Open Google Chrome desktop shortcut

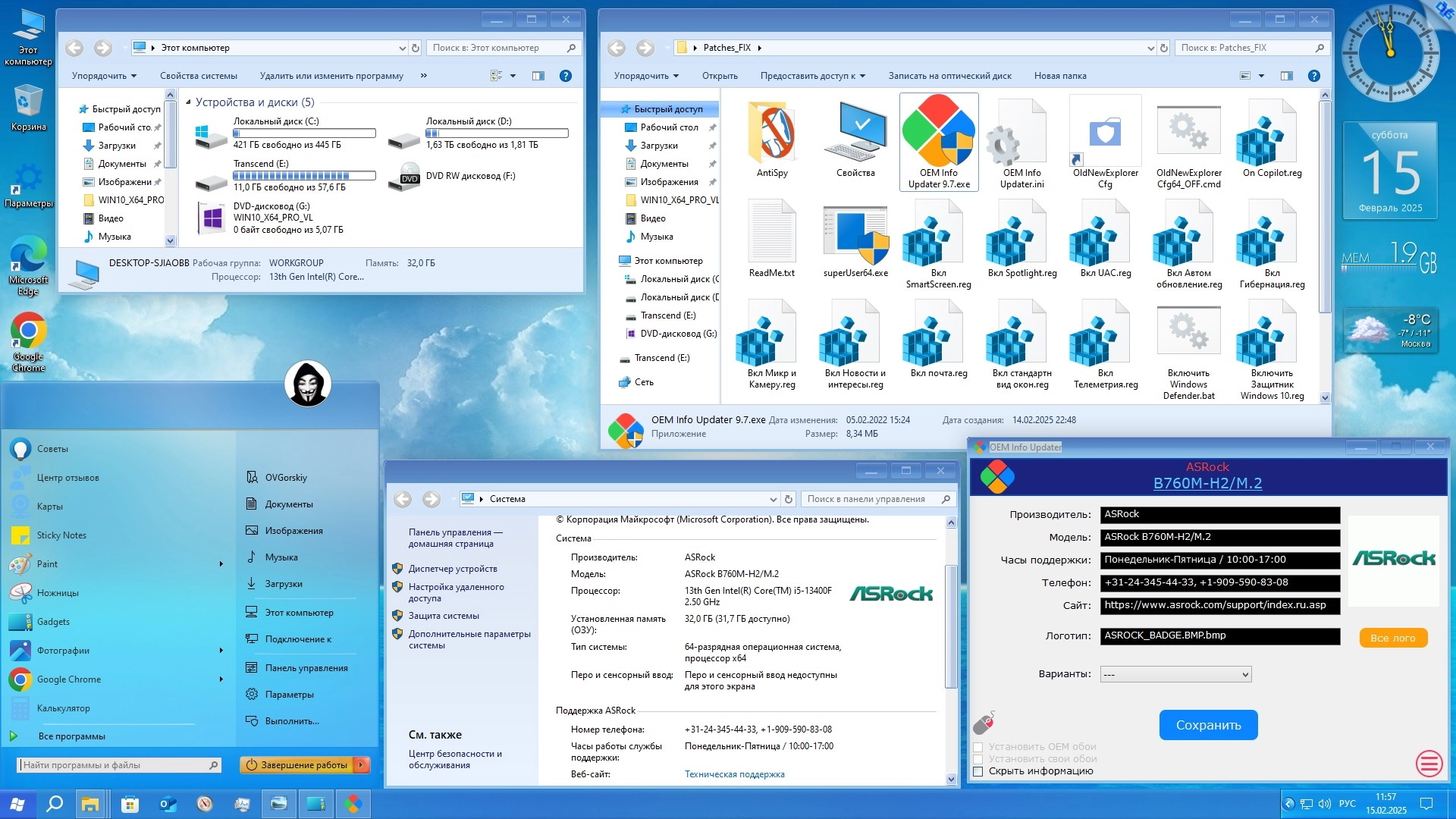(28, 331)
